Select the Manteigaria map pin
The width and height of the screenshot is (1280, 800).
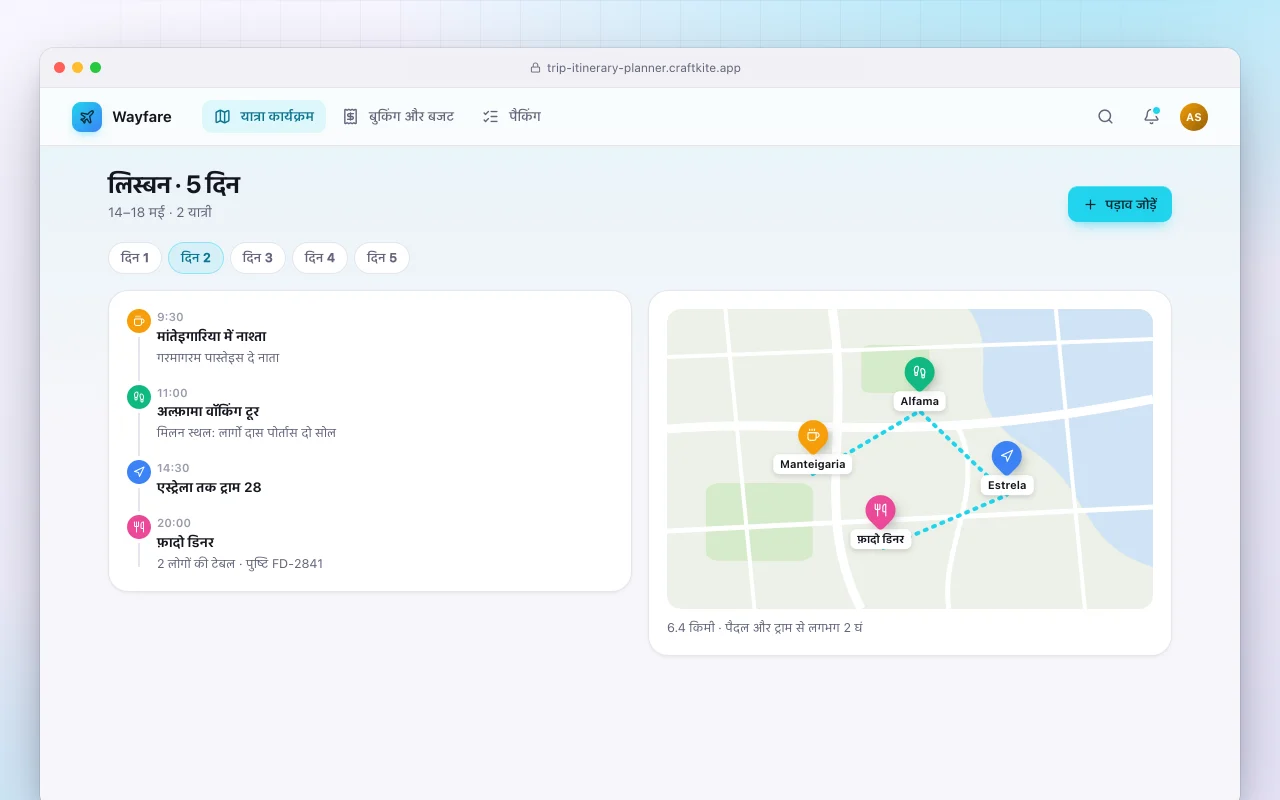tap(813, 437)
